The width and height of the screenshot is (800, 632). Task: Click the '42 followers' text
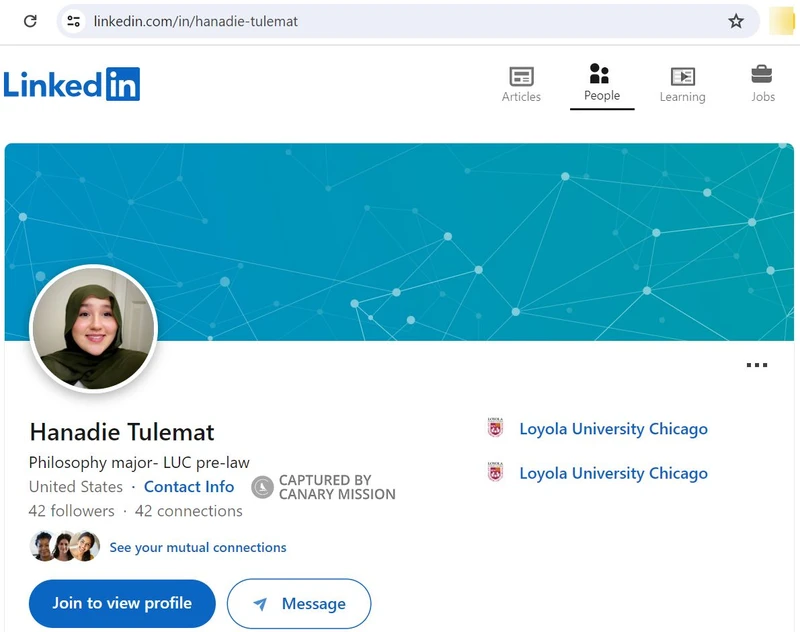[x=71, y=511]
